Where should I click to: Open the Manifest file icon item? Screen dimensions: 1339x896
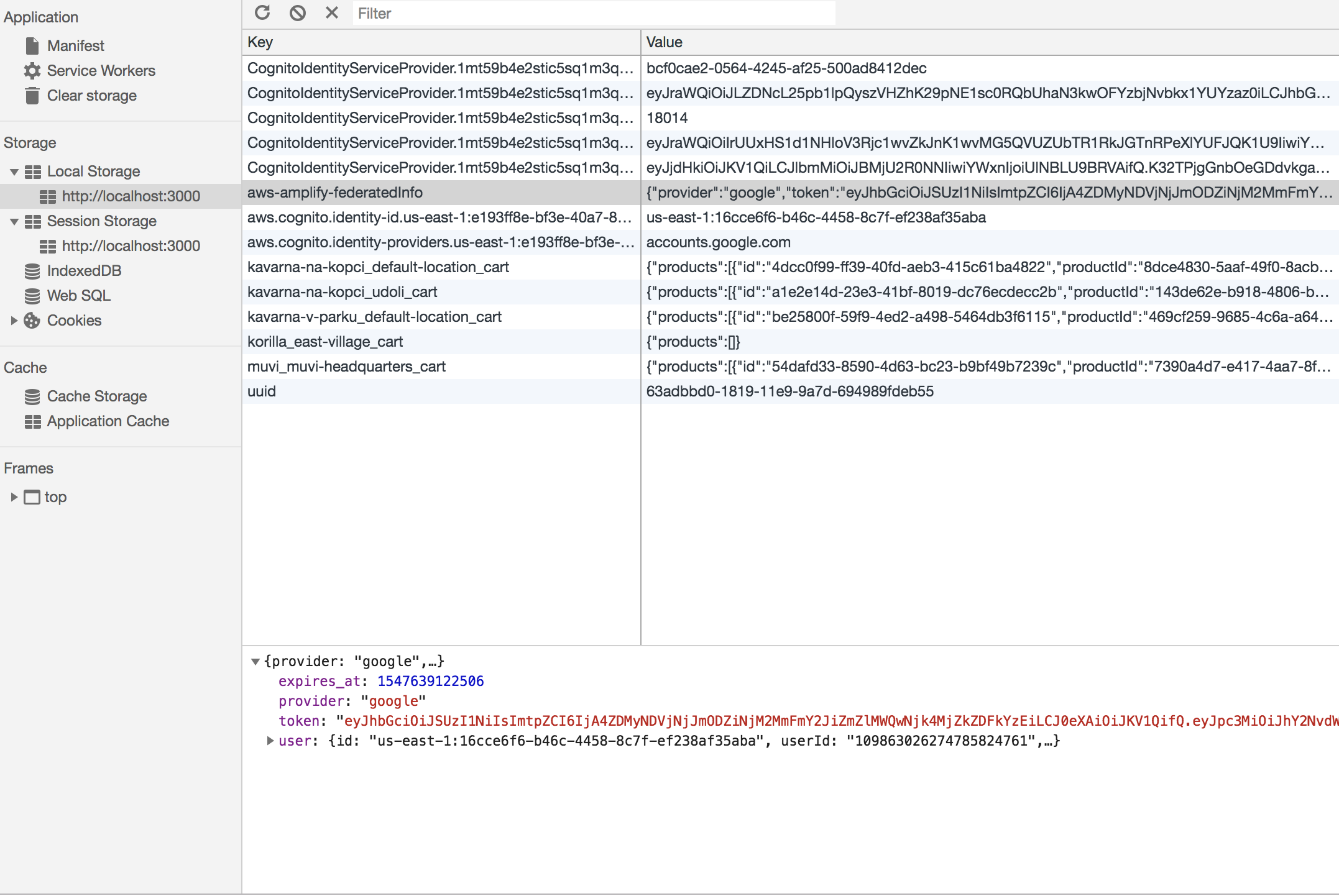pyautogui.click(x=75, y=45)
